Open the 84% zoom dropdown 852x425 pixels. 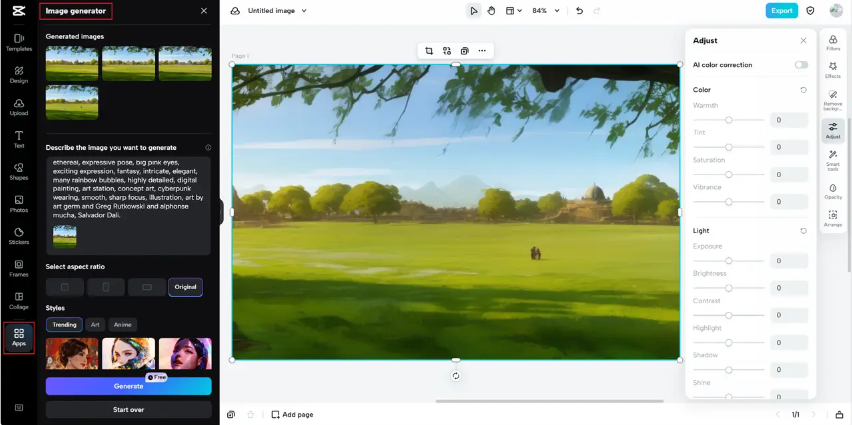pyautogui.click(x=546, y=11)
